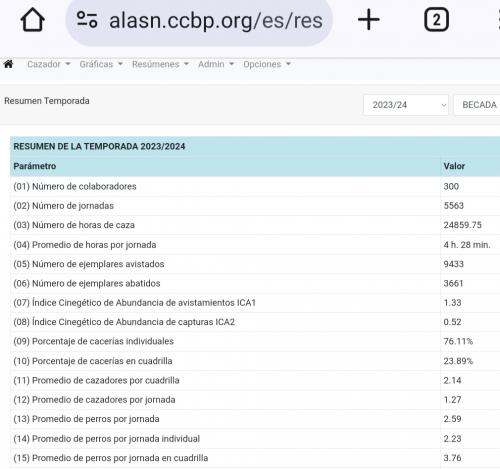Viewport: 500px width, 469px height.
Task: Click the address bar URL alasn.ccbp.org
Action: (216, 21)
